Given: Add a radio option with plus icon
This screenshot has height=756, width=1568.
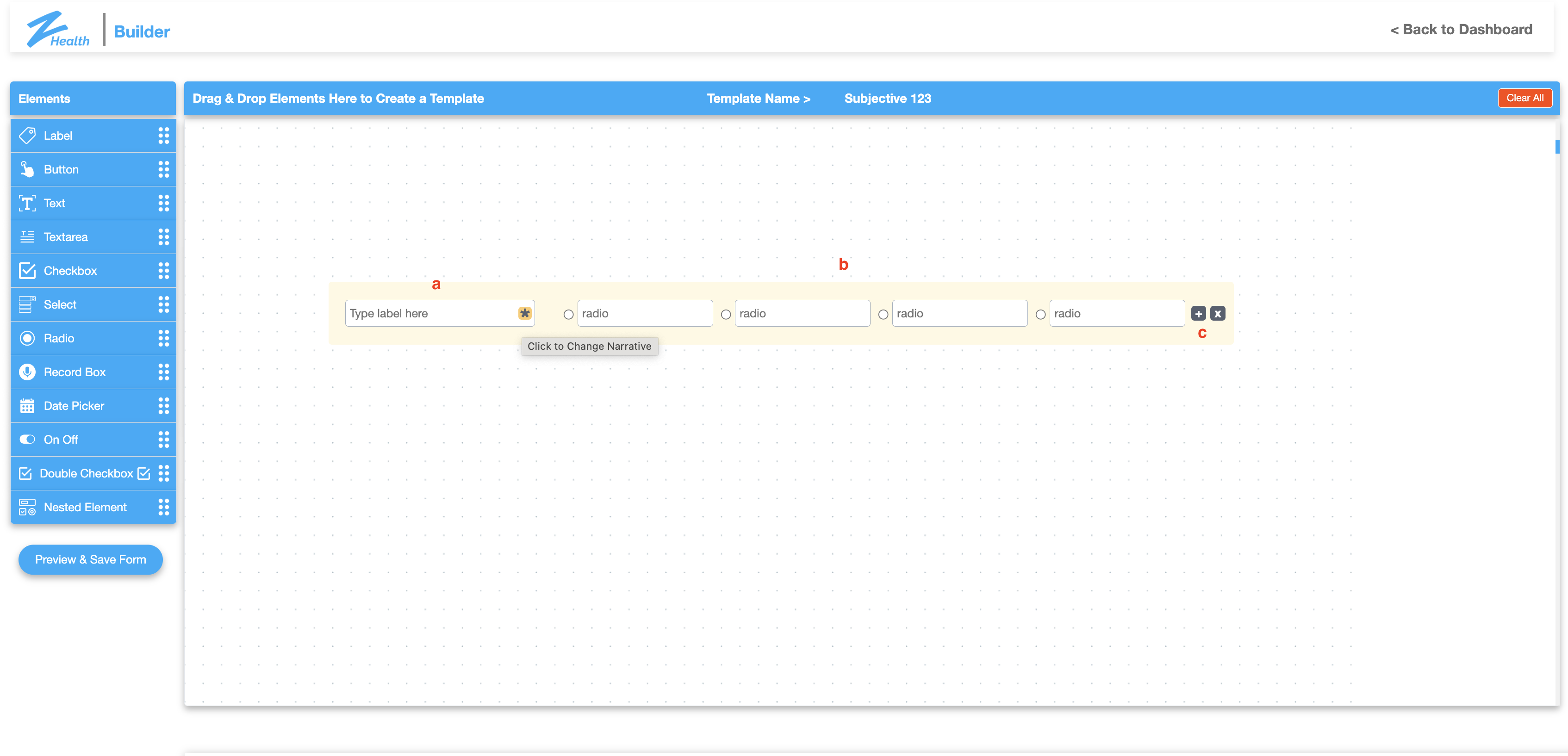Looking at the screenshot, I should tap(1199, 314).
